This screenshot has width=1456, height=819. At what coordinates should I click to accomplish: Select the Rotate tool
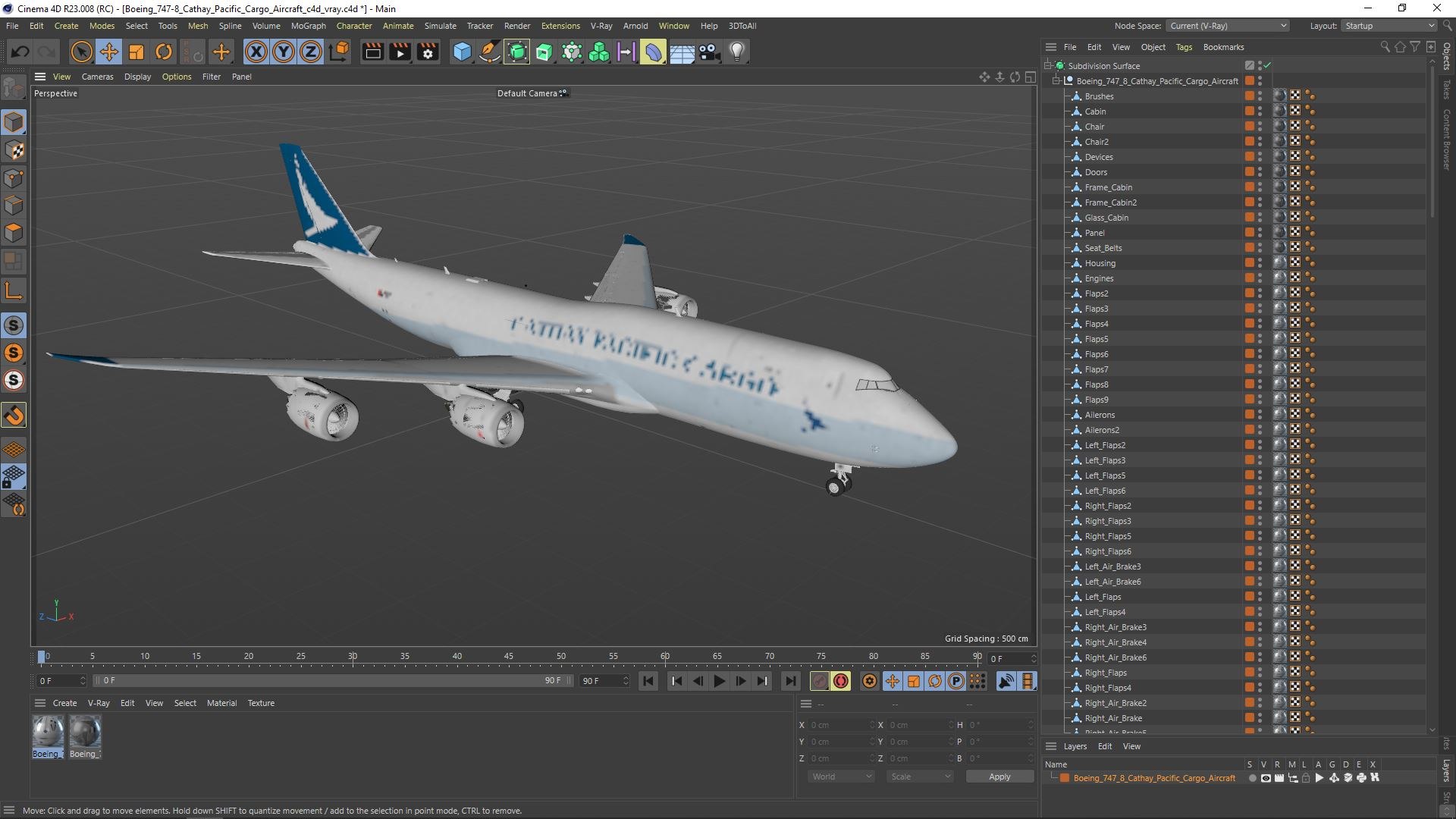tap(164, 52)
